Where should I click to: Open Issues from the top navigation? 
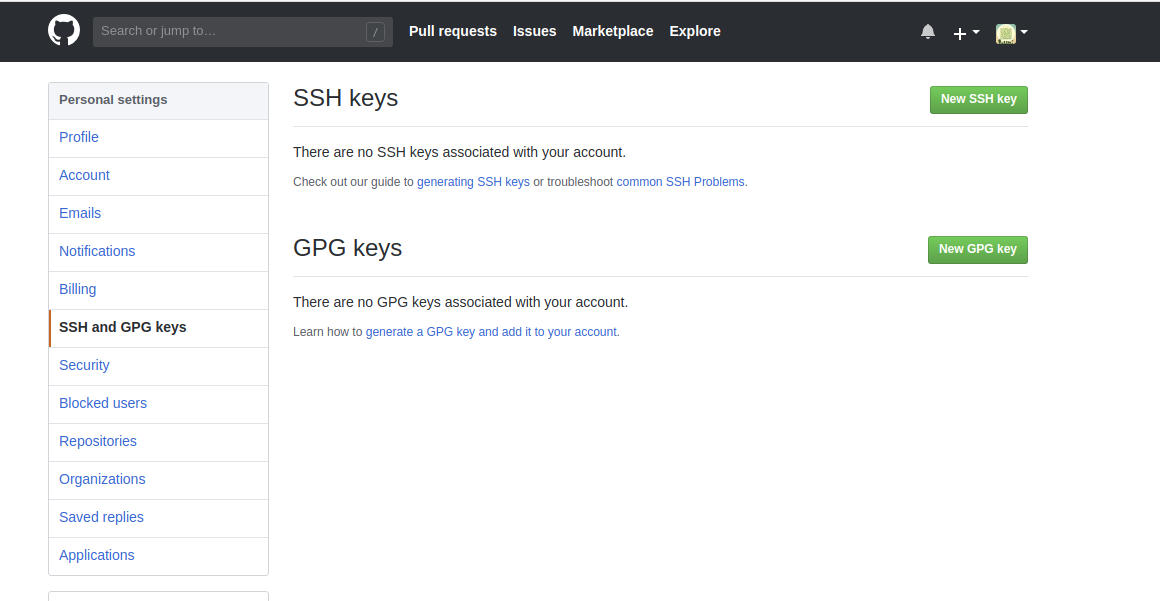[x=534, y=31]
